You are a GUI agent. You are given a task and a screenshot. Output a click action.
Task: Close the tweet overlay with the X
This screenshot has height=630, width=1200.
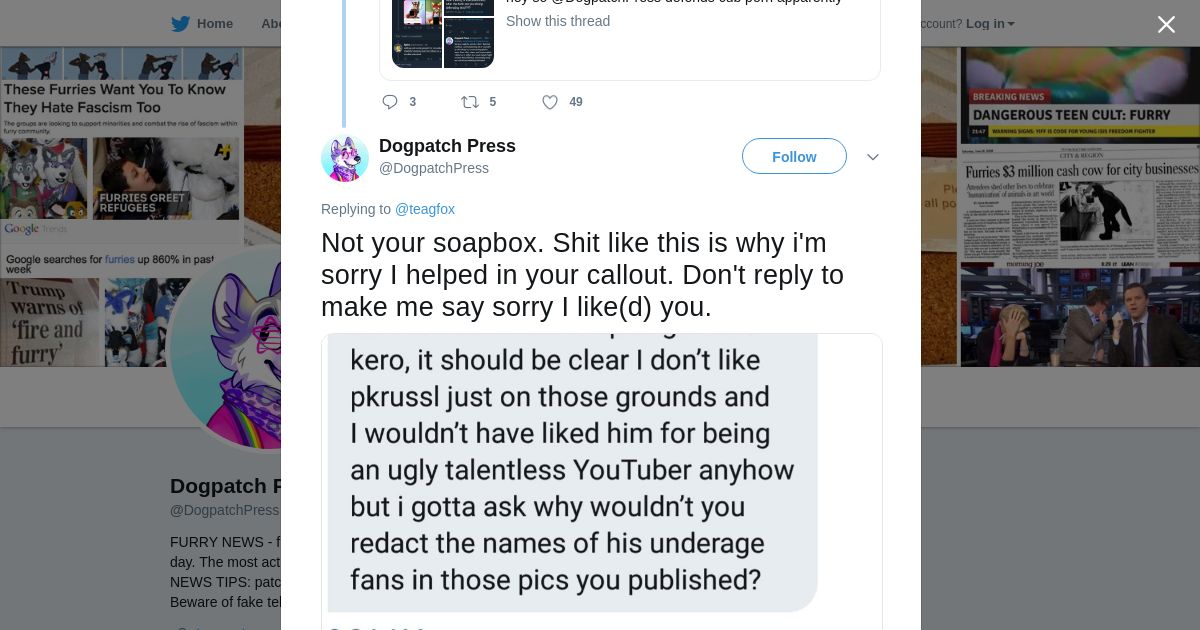[1166, 25]
